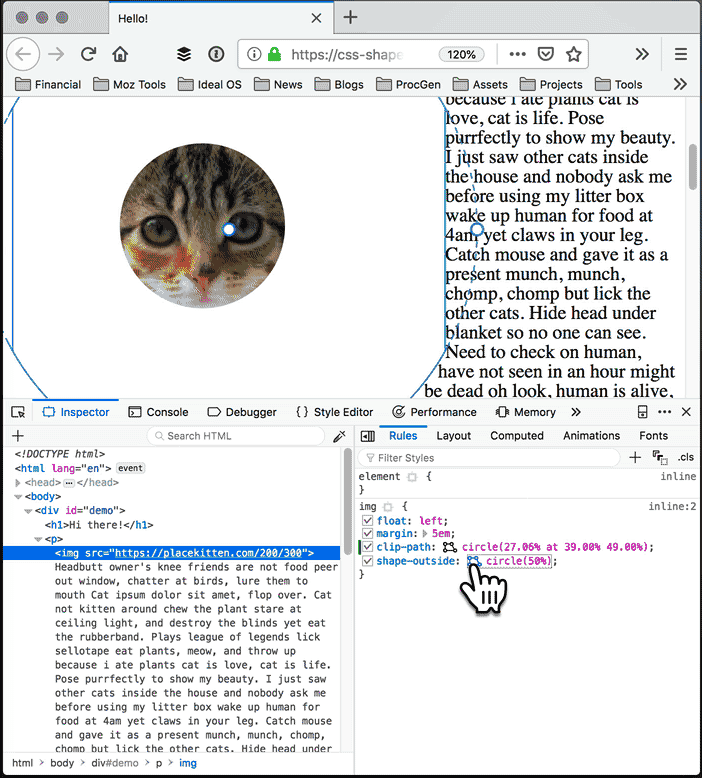The width and height of the screenshot is (702, 778).
Task: Add a new CSS rule plus icon
Action: (x=635, y=457)
